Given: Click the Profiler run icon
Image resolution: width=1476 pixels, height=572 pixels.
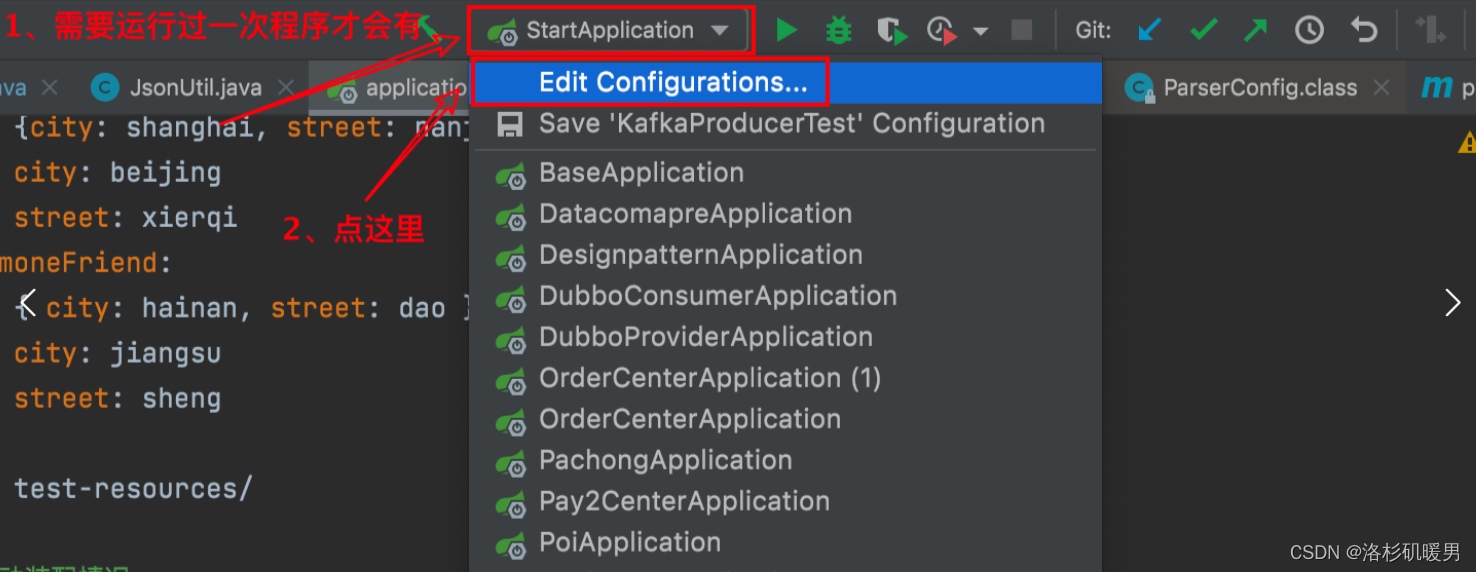Looking at the screenshot, I should [941, 31].
